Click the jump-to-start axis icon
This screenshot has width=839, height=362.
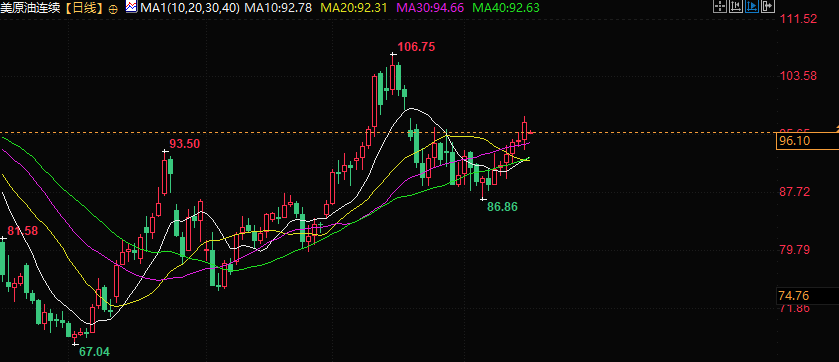click(x=736, y=6)
